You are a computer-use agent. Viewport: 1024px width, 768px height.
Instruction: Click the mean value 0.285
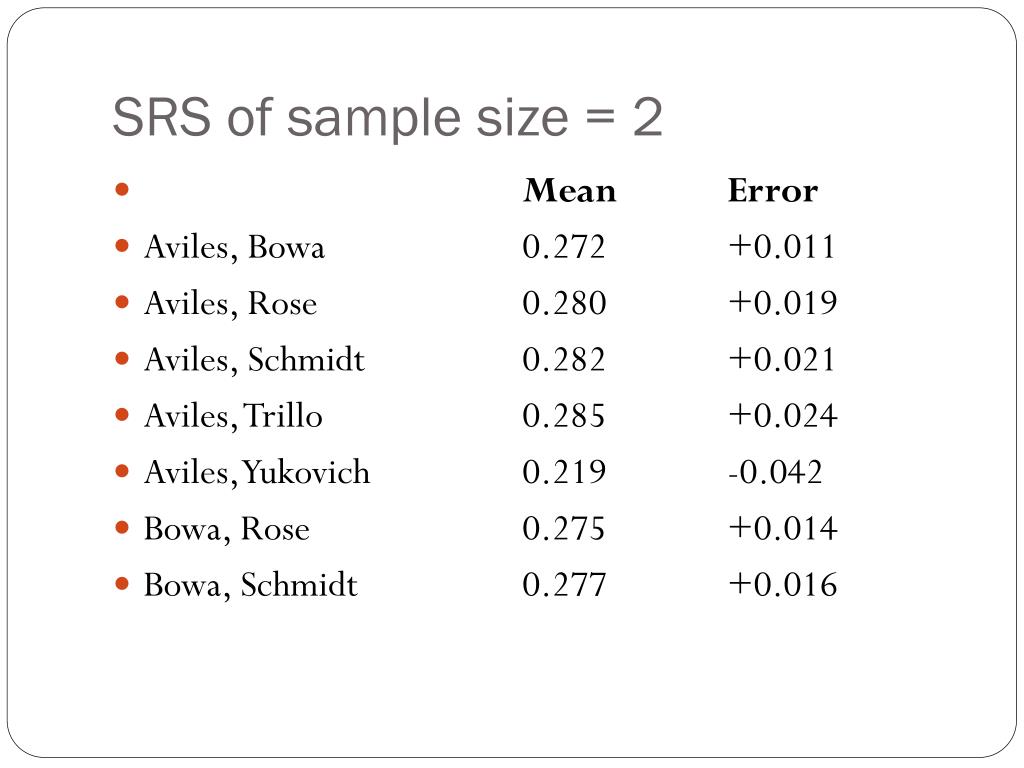click(564, 416)
